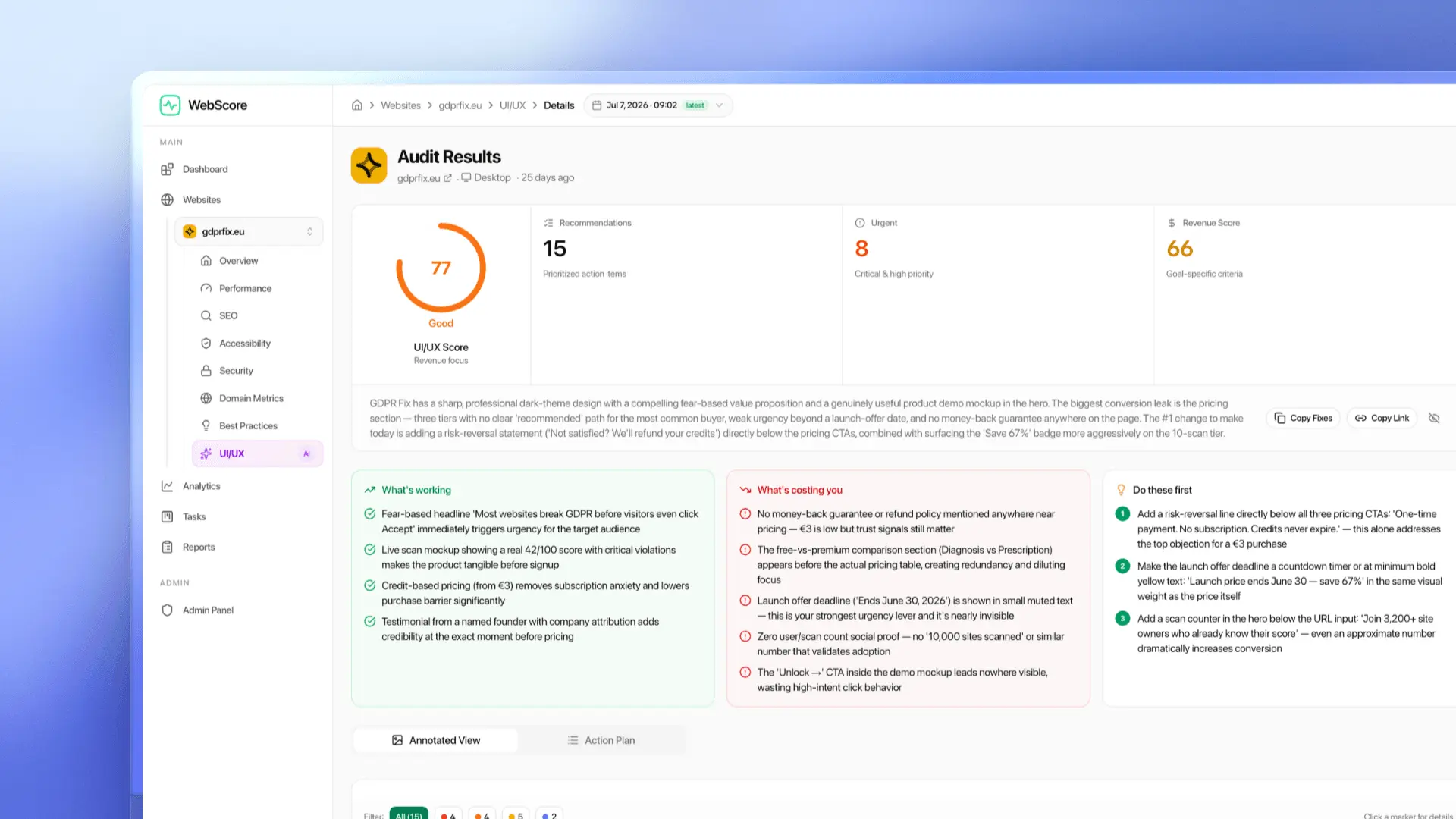Open the Best Practices section
Viewport: 1456px width, 819px height.
point(248,425)
